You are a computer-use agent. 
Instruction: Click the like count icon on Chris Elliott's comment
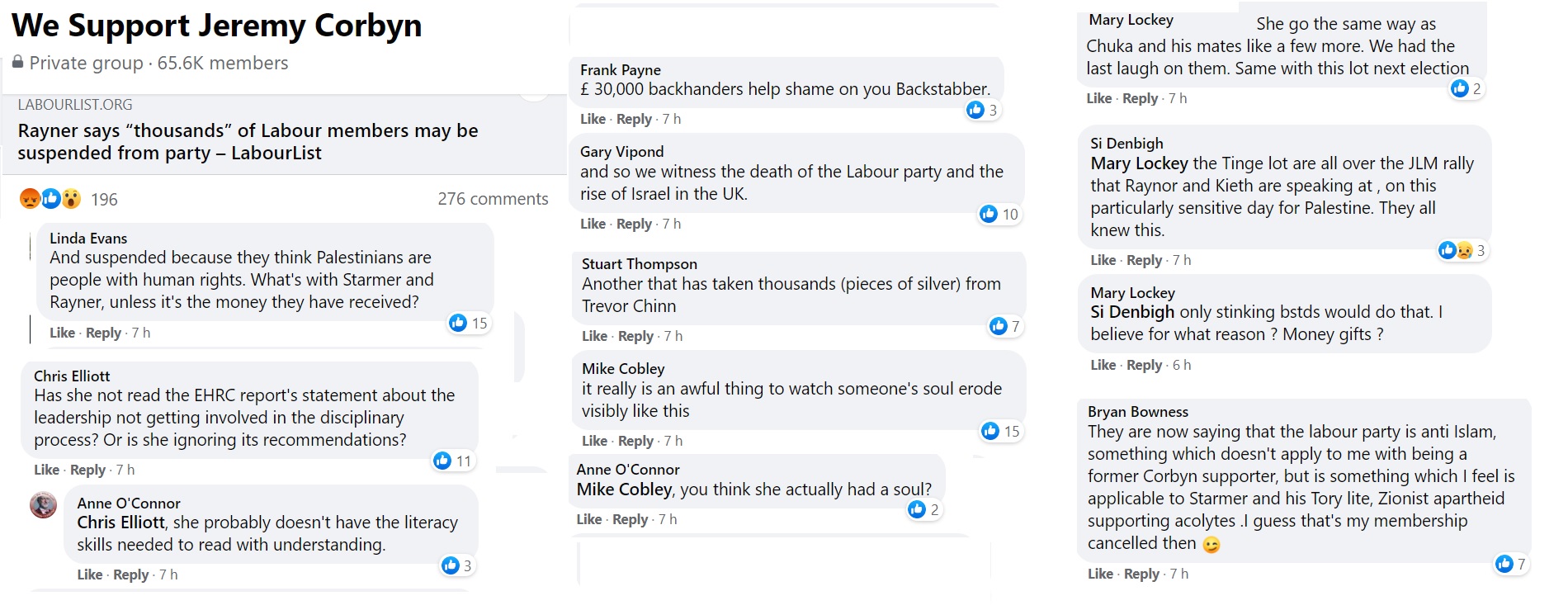443,461
